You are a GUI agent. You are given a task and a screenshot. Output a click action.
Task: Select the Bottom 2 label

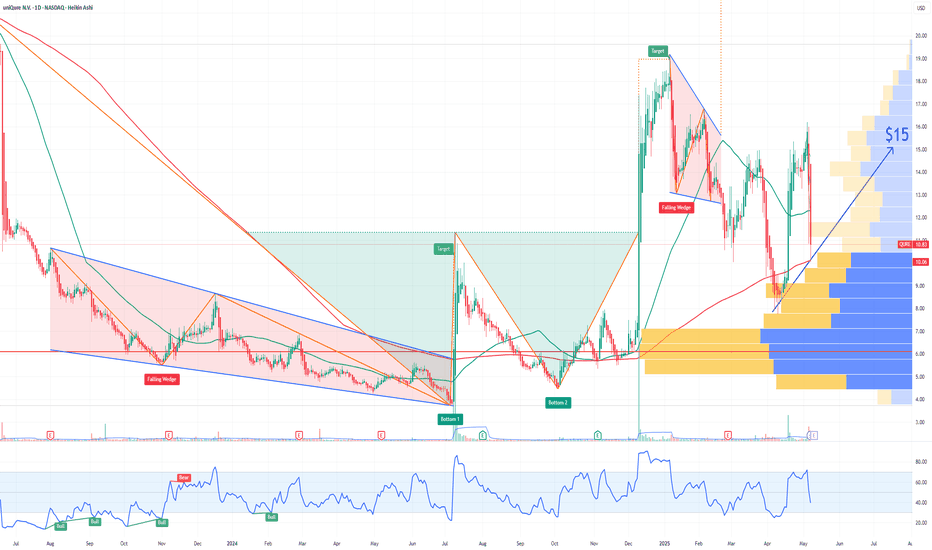[558, 403]
